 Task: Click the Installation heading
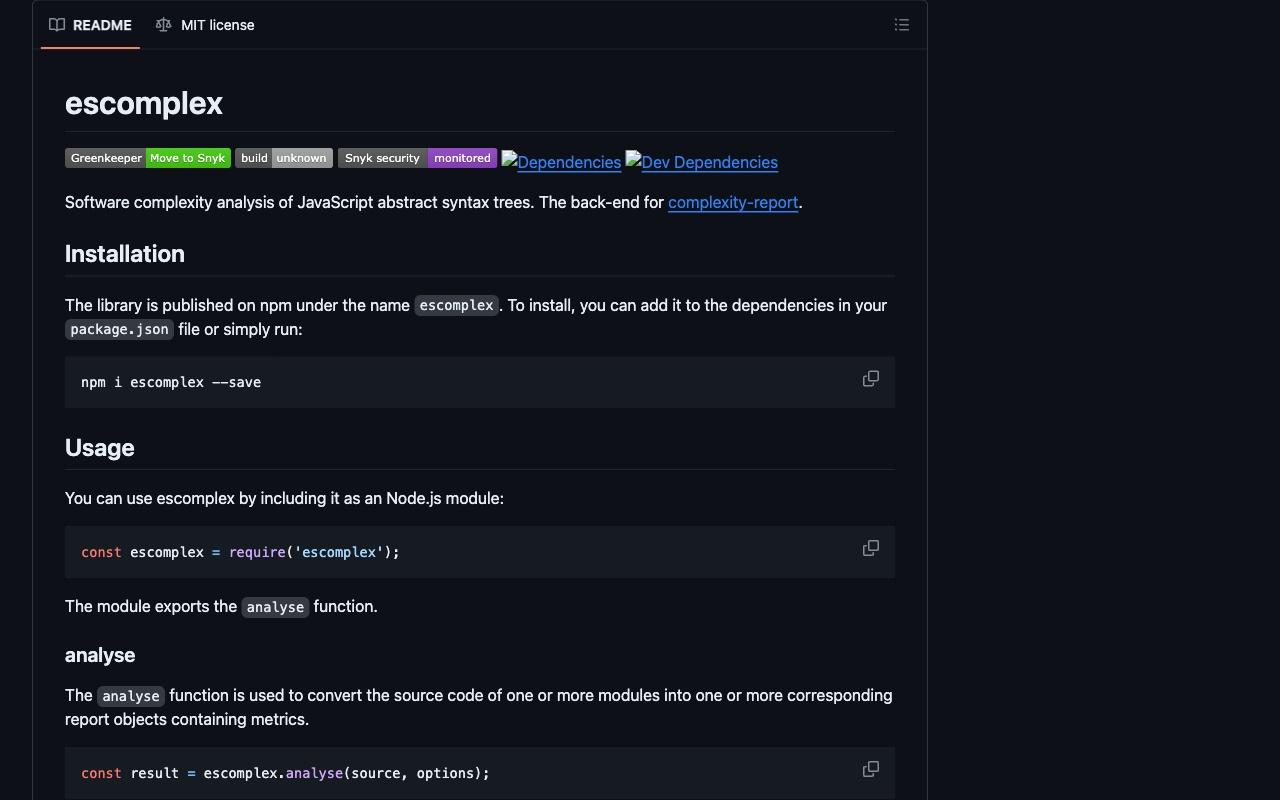point(125,254)
